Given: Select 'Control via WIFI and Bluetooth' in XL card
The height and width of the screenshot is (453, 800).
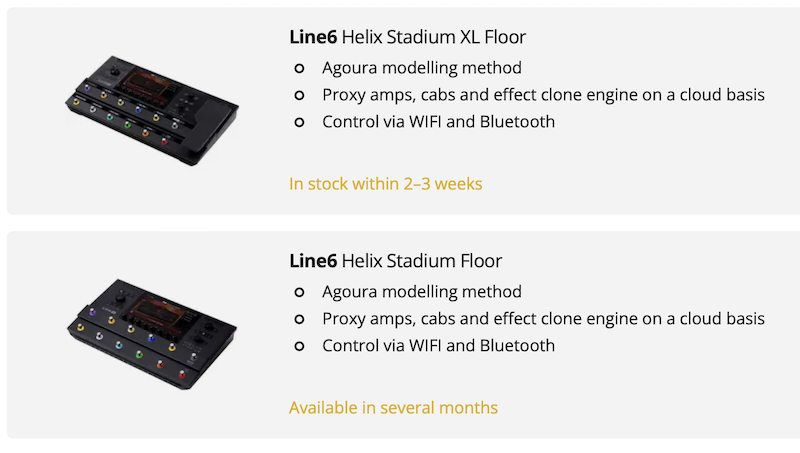Looking at the screenshot, I should (438, 123).
